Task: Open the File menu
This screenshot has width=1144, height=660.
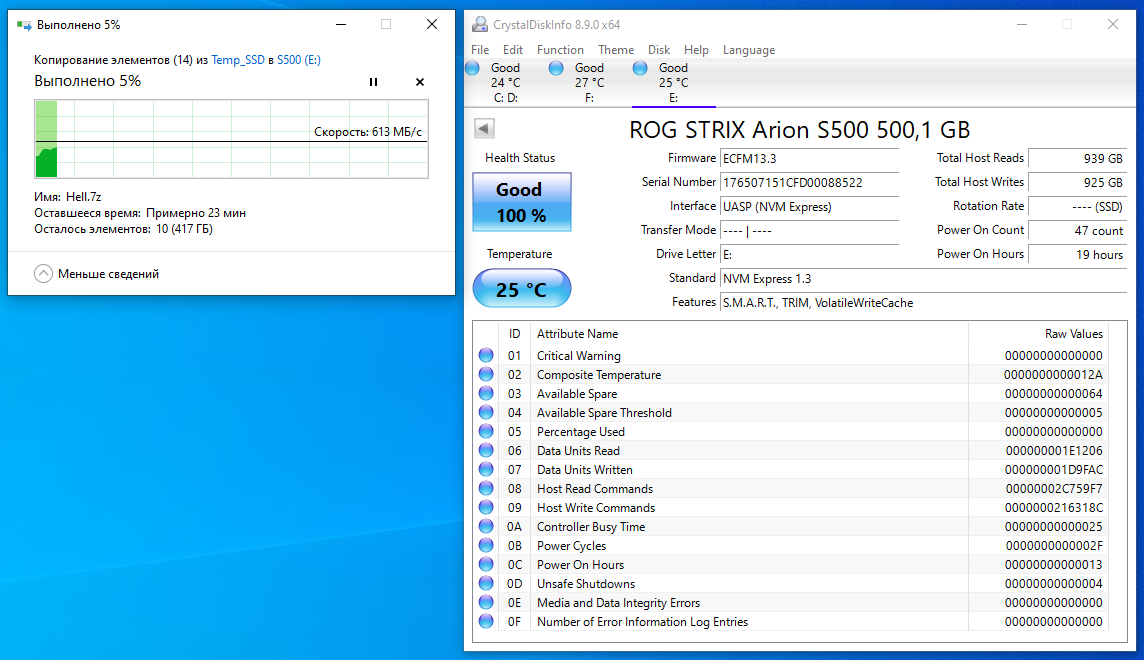Action: coord(480,50)
